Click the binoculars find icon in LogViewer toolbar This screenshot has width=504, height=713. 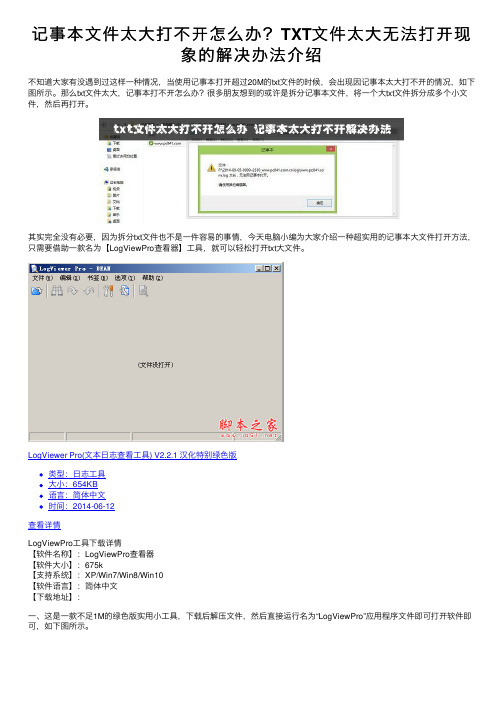pyautogui.click(x=56, y=291)
